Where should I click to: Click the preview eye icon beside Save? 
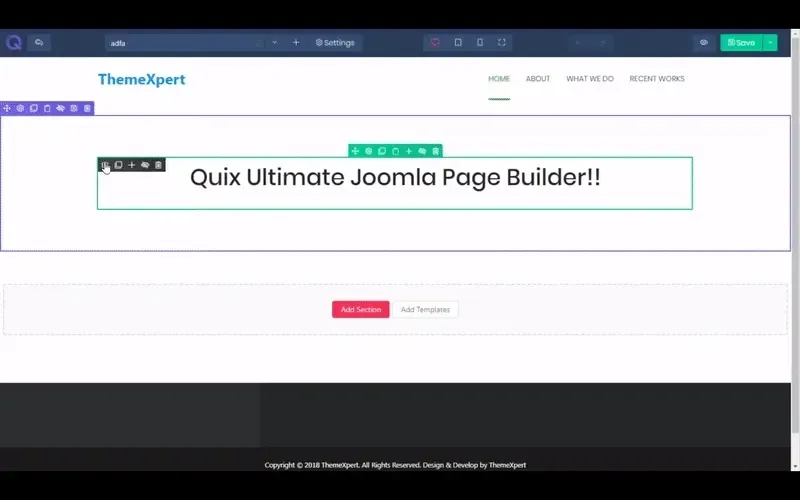[704, 42]
